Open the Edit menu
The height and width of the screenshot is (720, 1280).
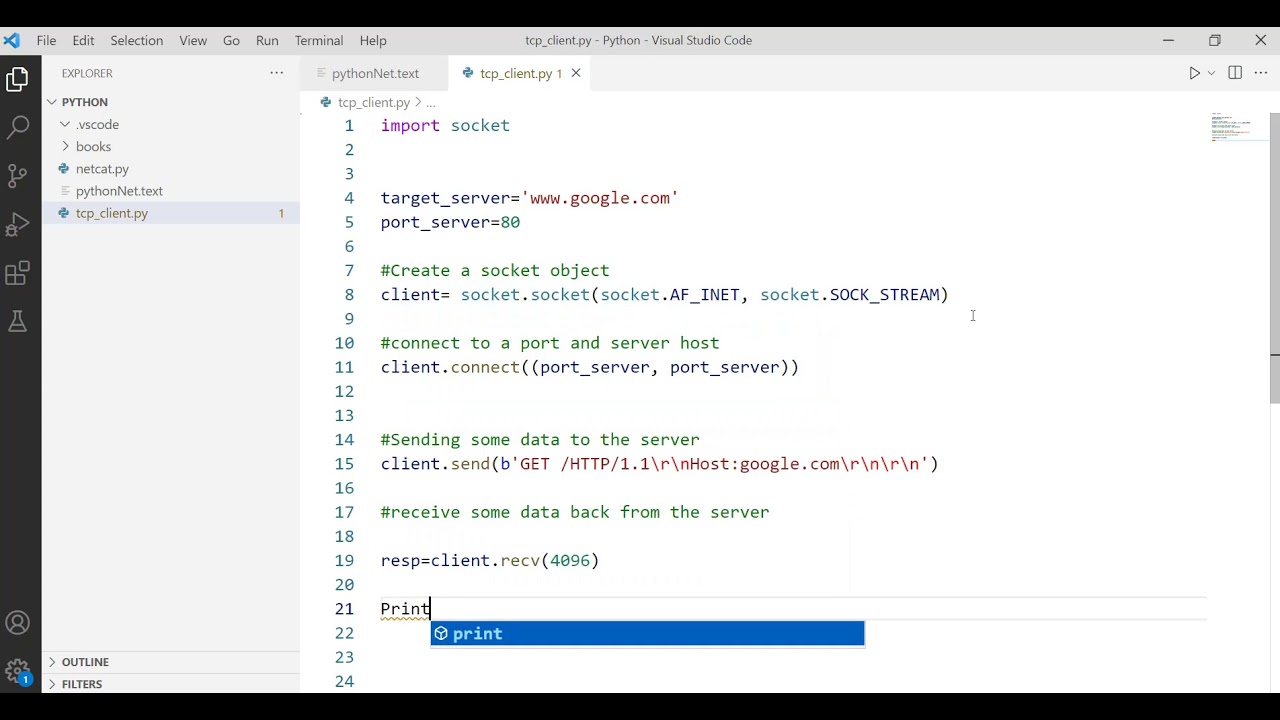pyautogui.click(x=83, y=40)
